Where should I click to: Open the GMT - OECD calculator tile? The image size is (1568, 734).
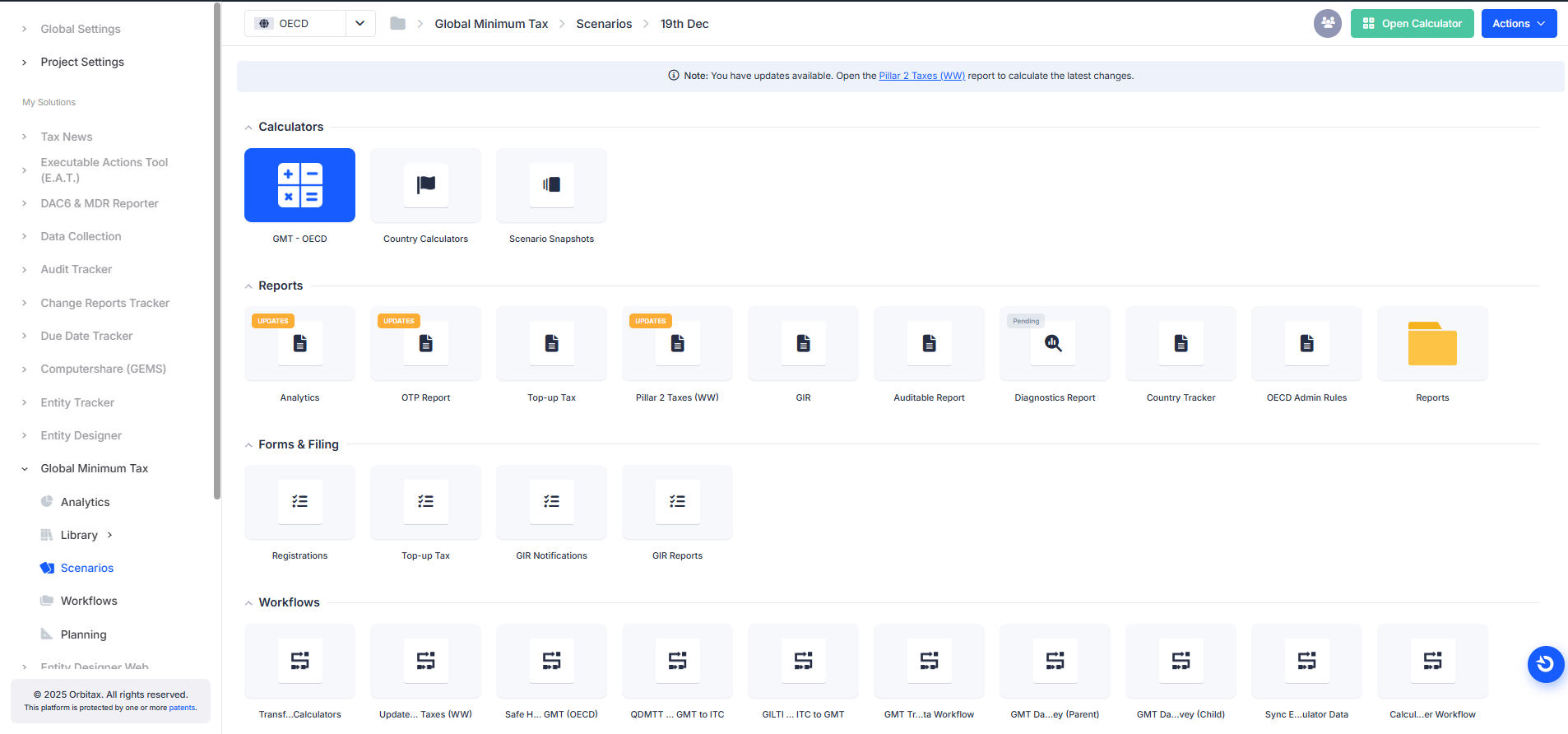coord(299,185)
